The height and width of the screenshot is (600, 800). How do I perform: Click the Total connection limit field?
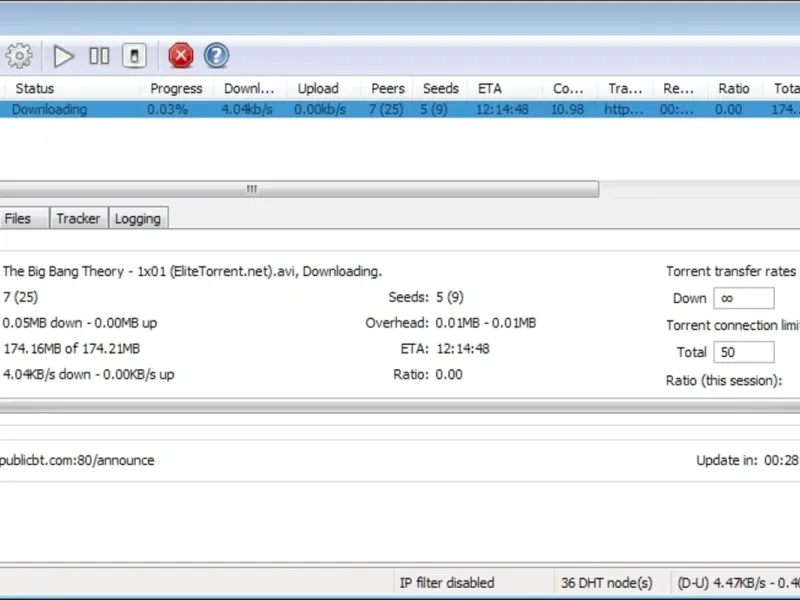point(743,352)
